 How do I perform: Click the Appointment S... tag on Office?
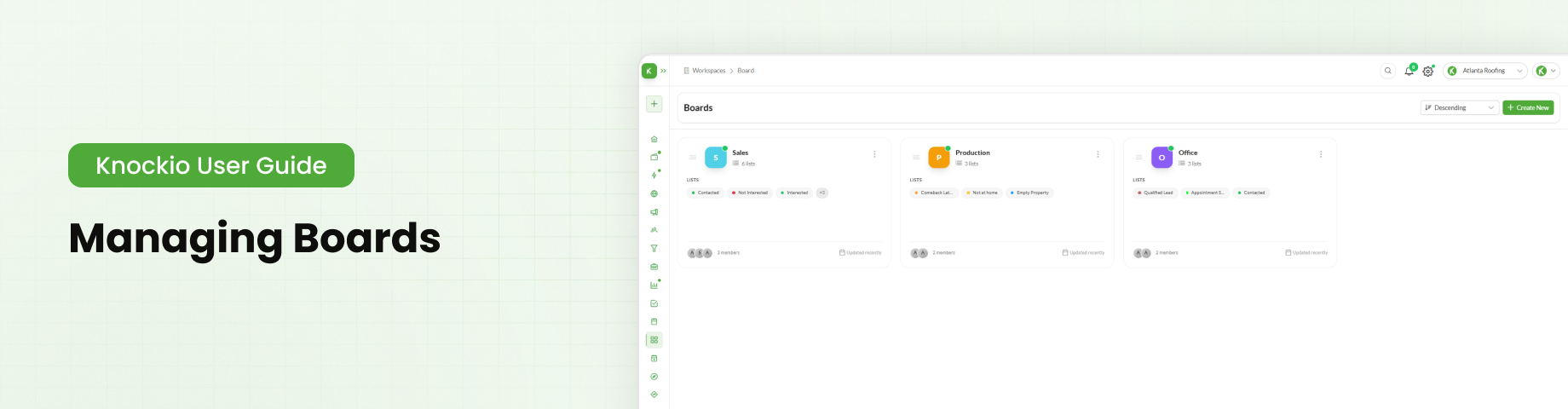(x=1205, y=193)
